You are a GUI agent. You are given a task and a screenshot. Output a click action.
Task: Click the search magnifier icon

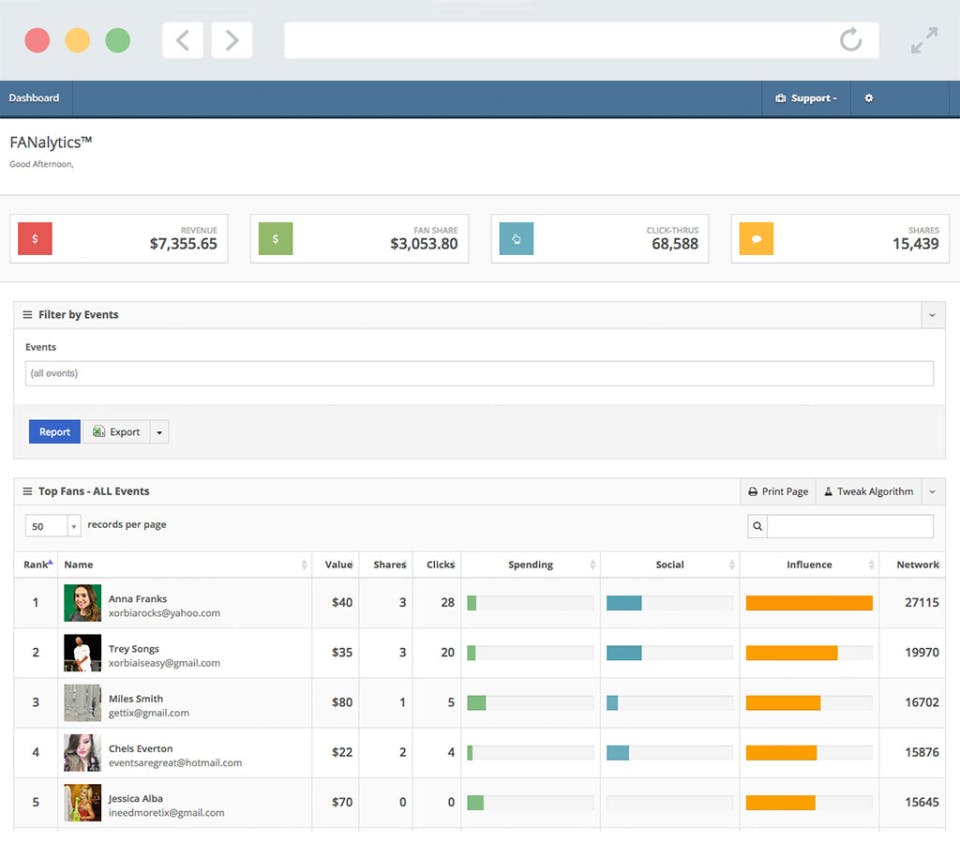click(x=757, y=526)
